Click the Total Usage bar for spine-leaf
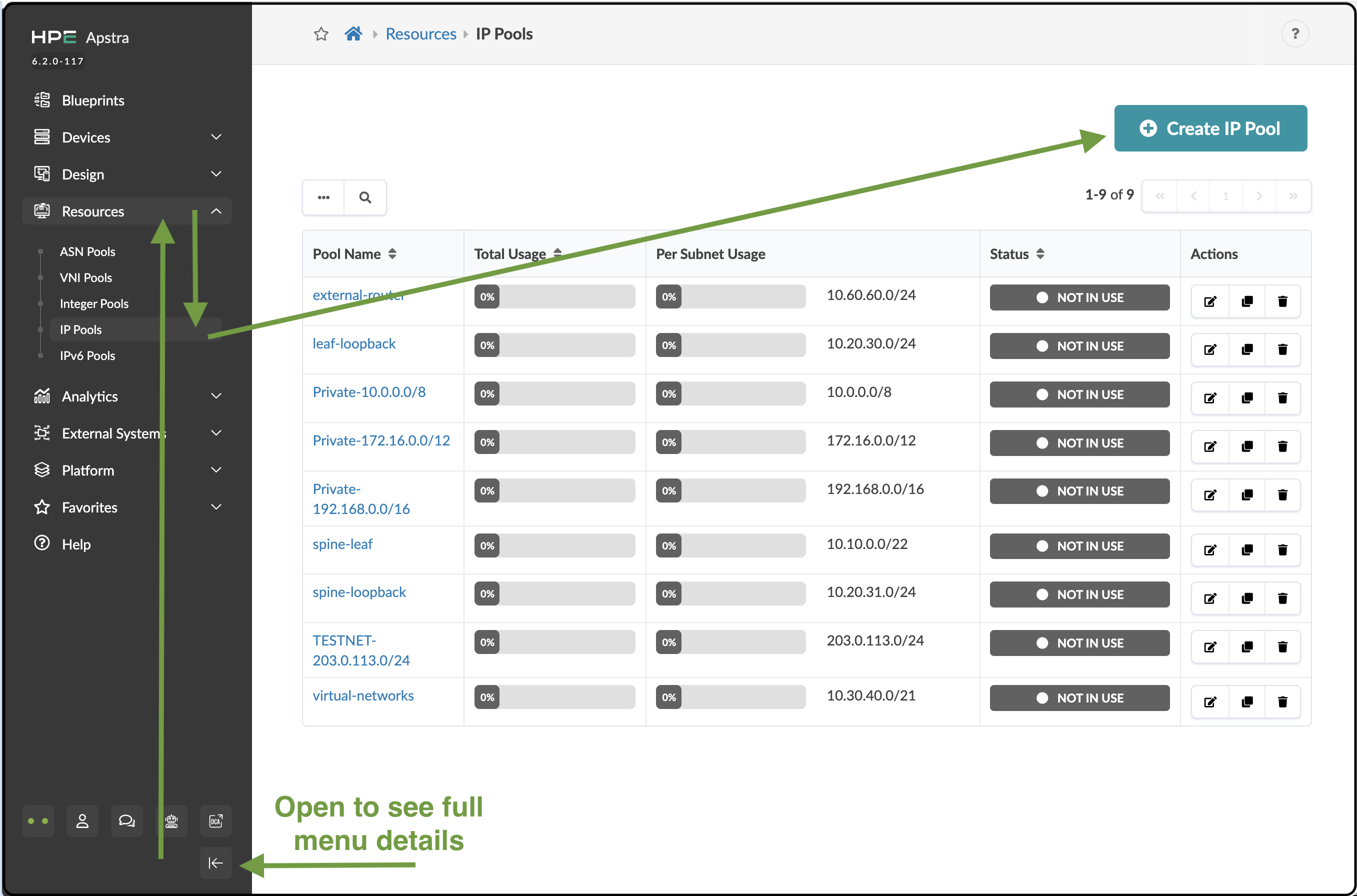 554,545
